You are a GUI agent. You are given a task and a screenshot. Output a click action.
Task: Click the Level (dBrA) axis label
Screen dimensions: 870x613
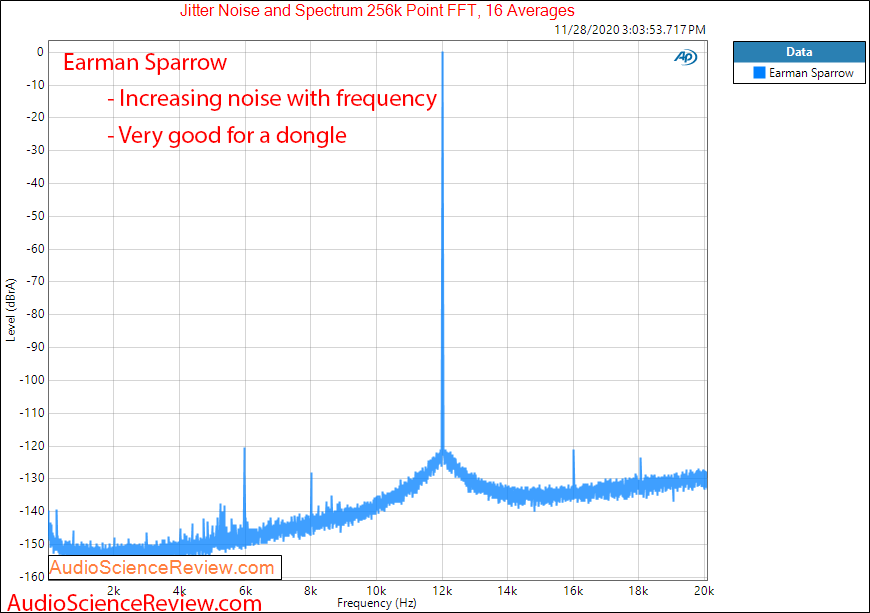click(11, 310)
